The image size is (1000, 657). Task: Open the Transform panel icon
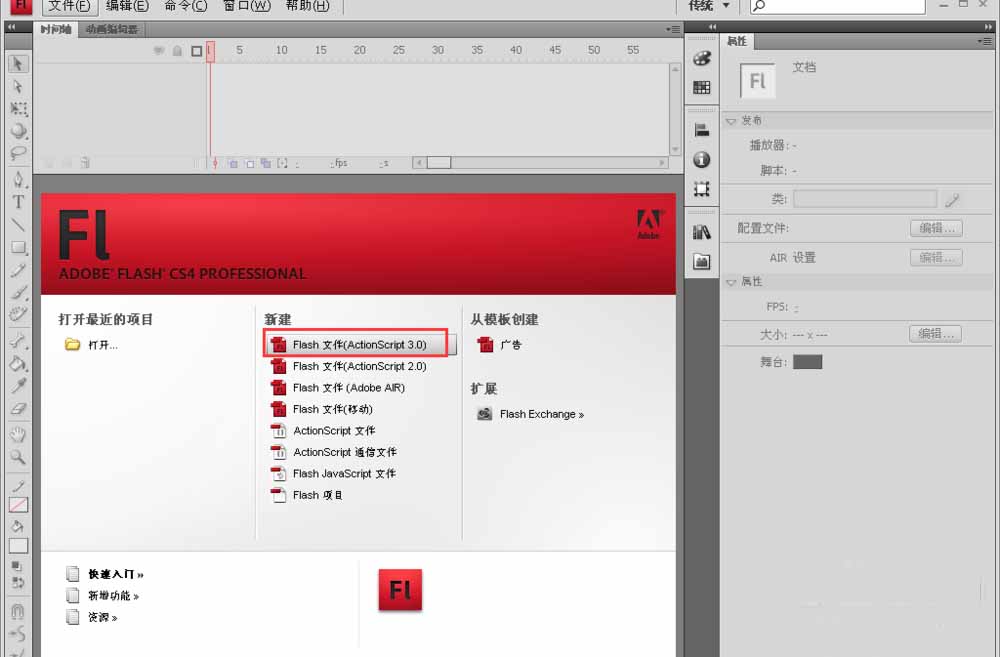coord(702,189)
